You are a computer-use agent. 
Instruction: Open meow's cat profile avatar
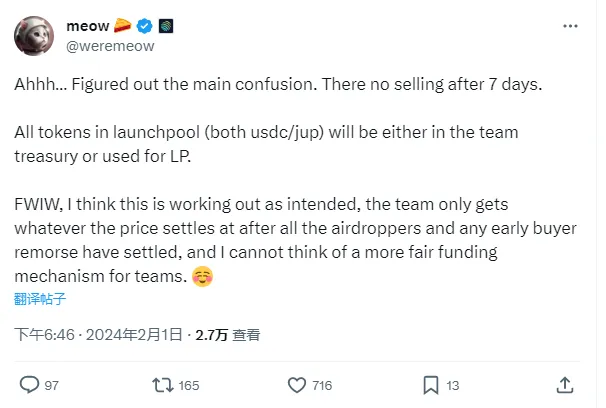tap(34, 36)
